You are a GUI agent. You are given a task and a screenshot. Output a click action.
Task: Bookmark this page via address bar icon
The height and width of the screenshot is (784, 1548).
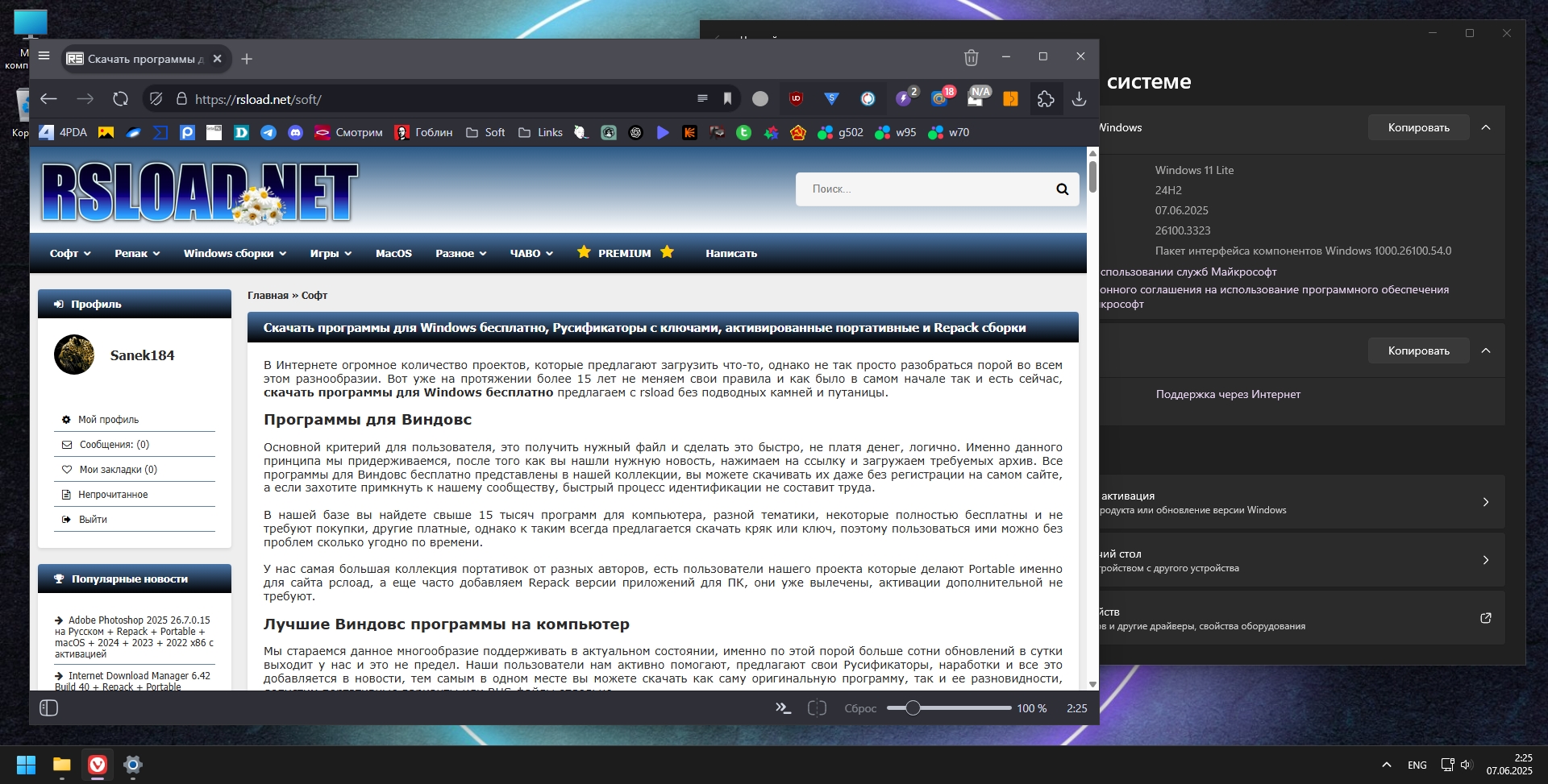pos(727,98)
